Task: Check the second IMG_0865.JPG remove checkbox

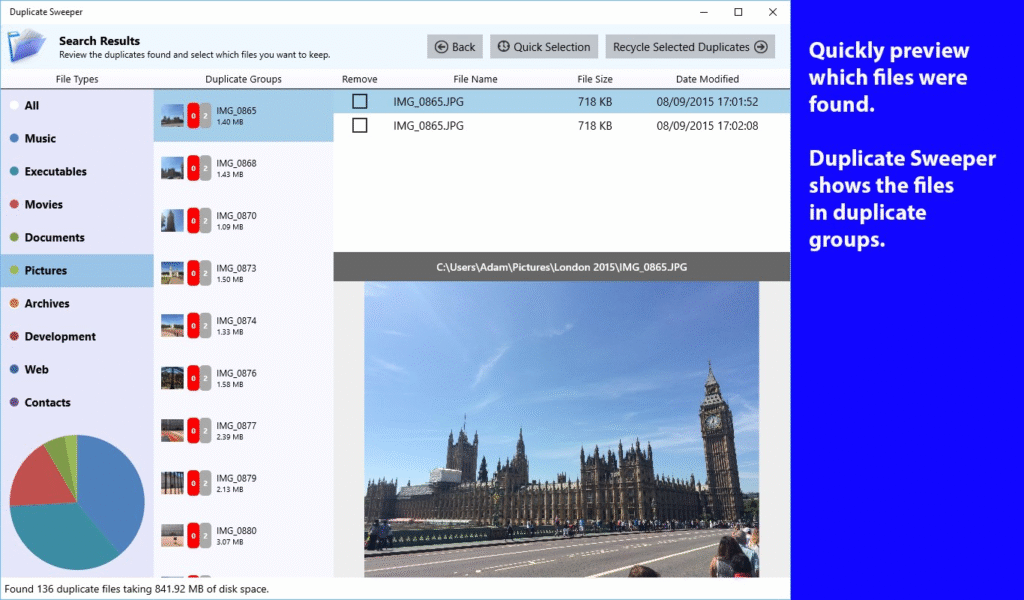Action: (x=360, y=125)
